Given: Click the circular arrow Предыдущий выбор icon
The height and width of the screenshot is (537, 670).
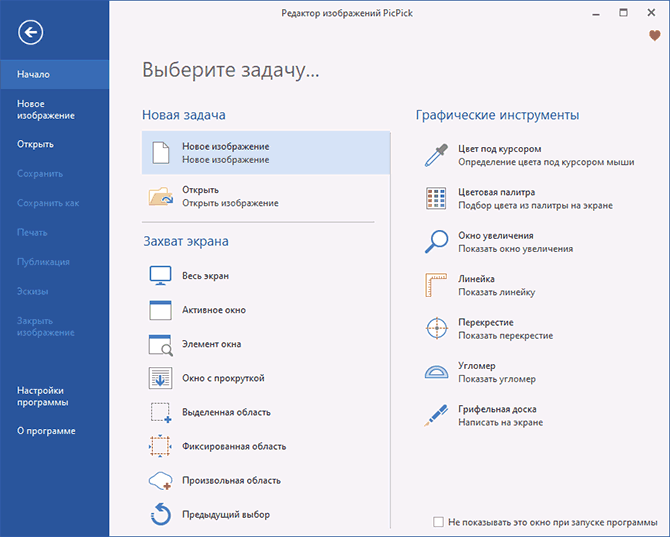Looking at the screenshot, I should 161,514.
